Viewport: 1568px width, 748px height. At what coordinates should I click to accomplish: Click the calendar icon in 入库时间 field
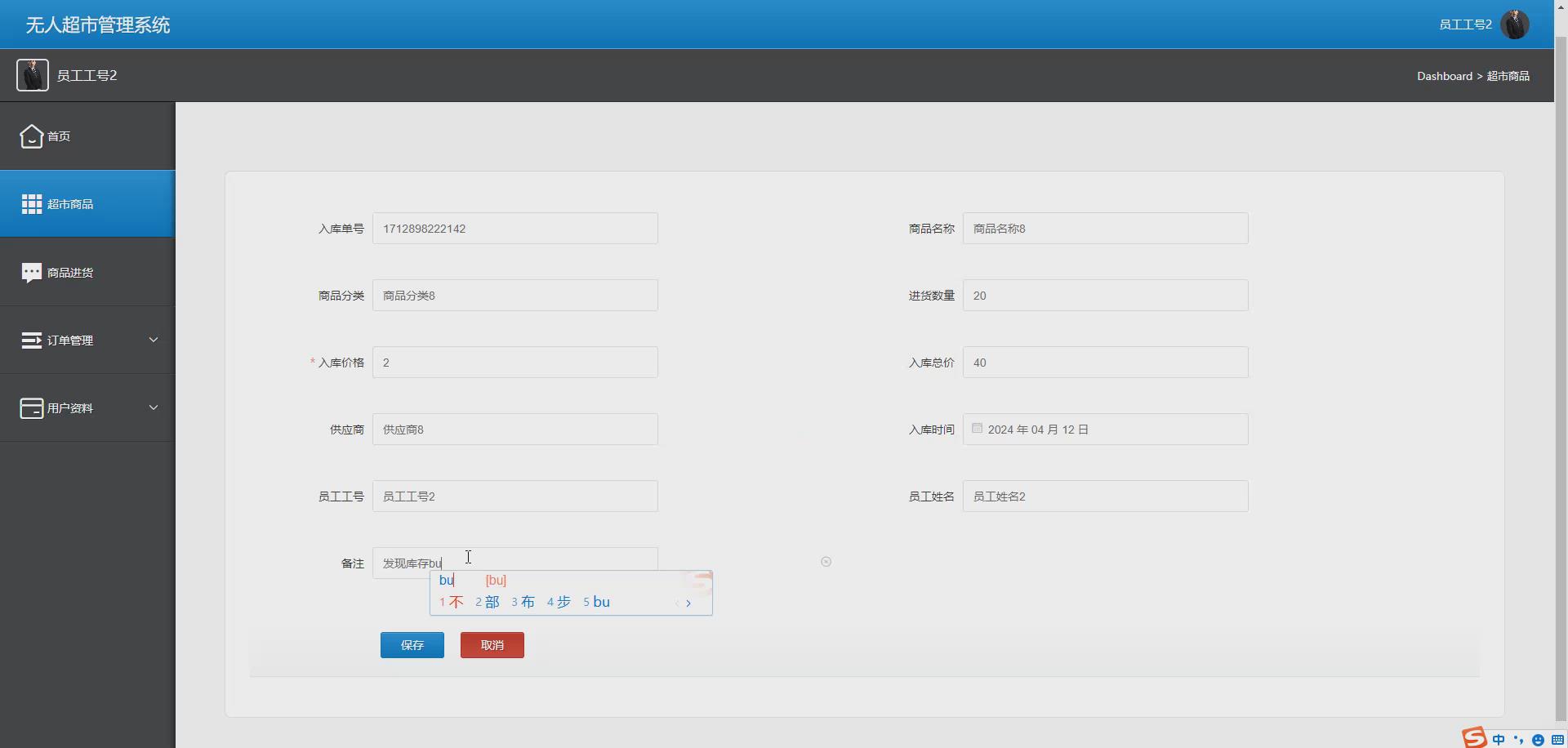point(977,428)
